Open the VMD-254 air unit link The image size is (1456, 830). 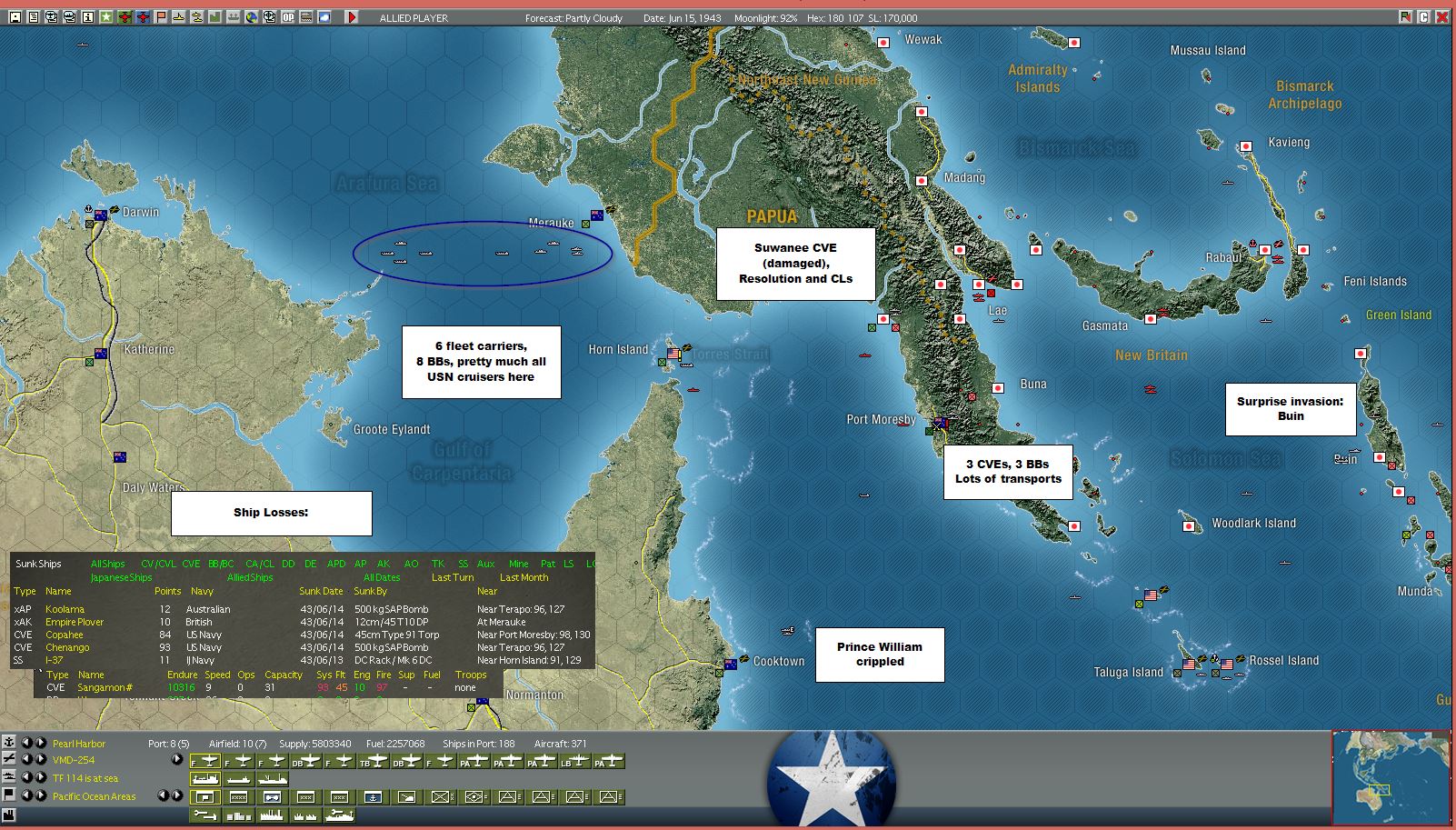pos(74,760)
